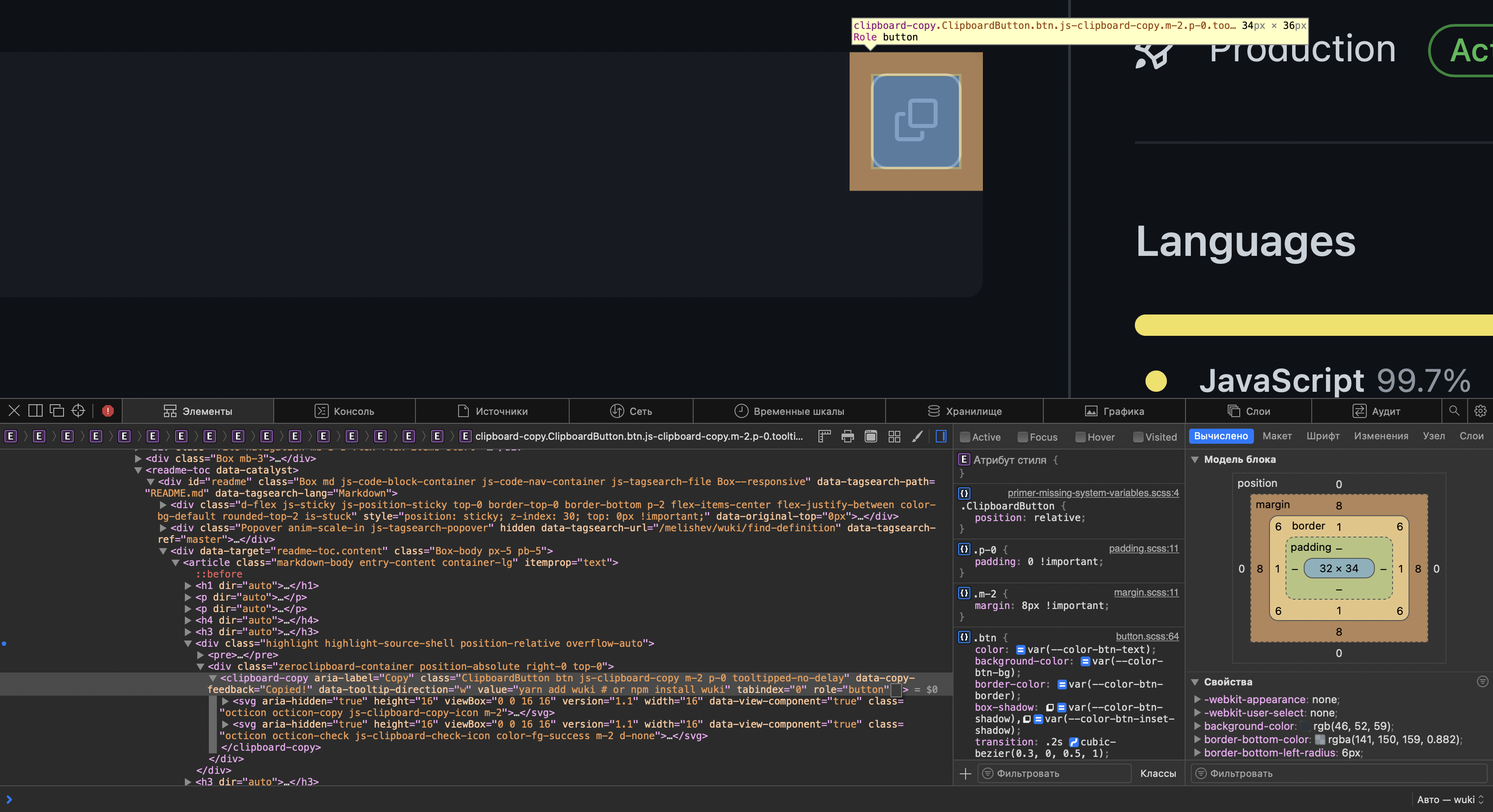
Task: Collapse the Модель блока section
Action: pos(1195,459)
